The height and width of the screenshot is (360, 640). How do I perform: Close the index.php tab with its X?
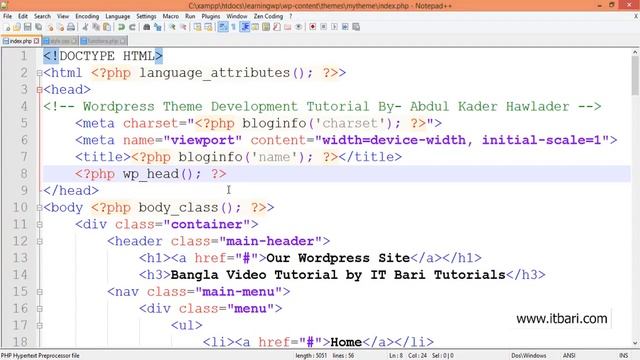37,41
